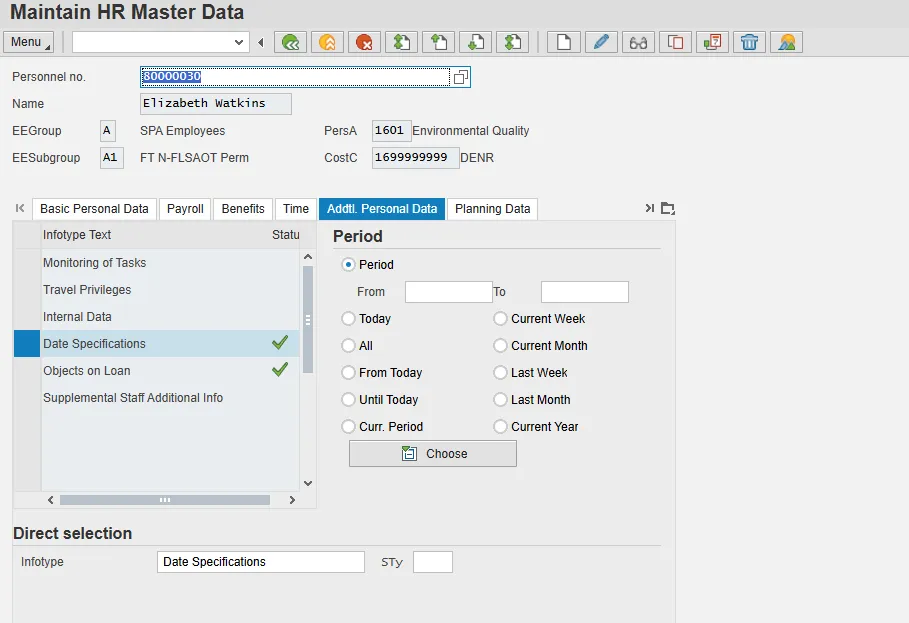Expand the tab list overflow icon

tap(668, 209)
